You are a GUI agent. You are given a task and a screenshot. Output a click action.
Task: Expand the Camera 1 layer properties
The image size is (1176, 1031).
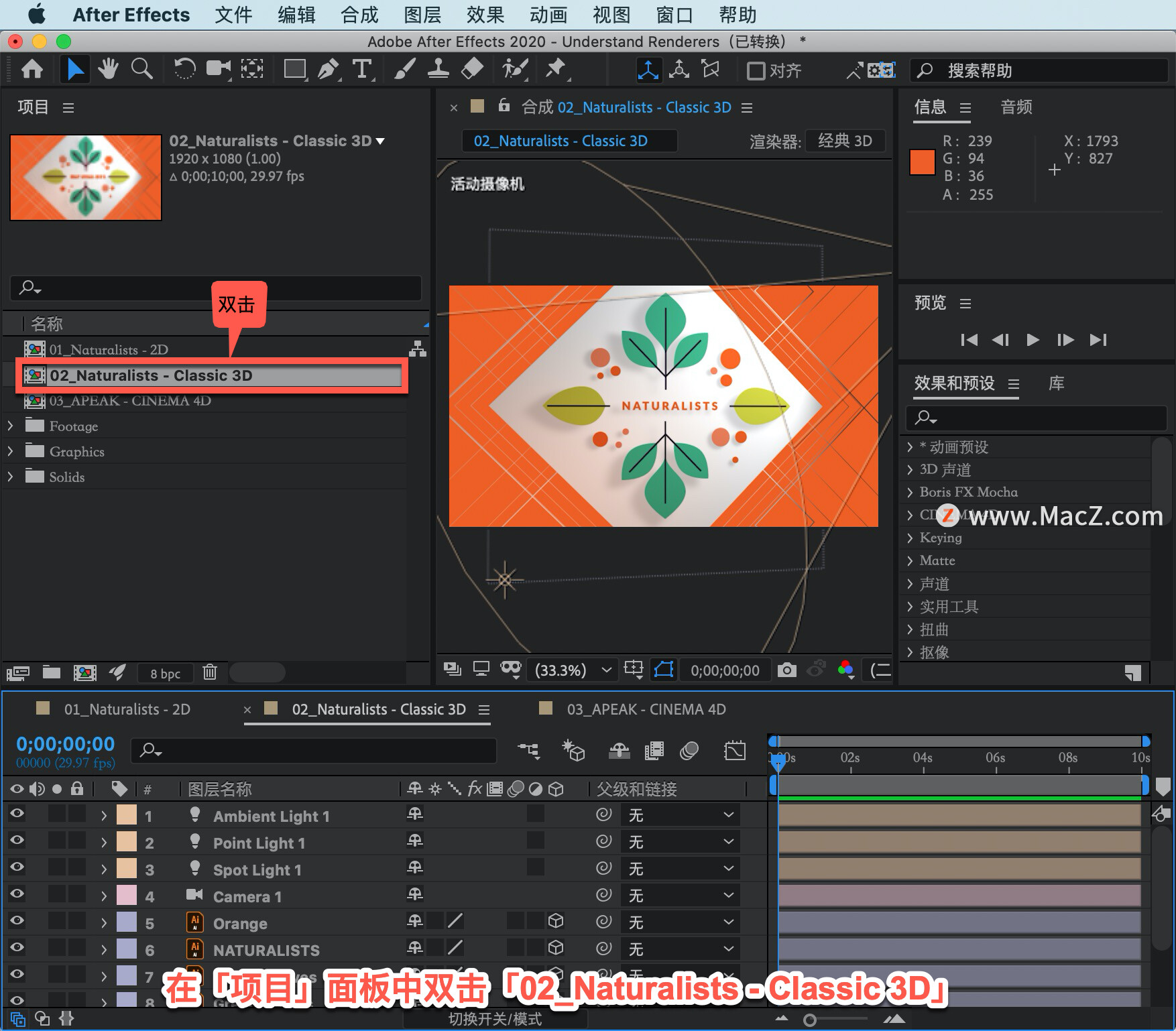tap(103, 896)
